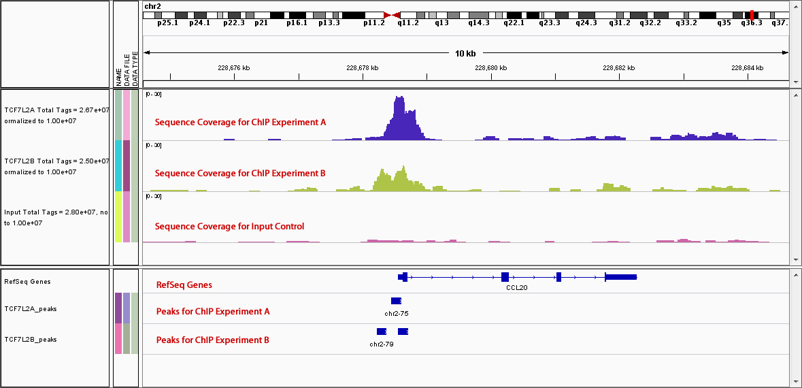Select the right peak block in TCF7L2B_peaks
The height and width of the screenshot is (388, 802).
coord(403,331)
